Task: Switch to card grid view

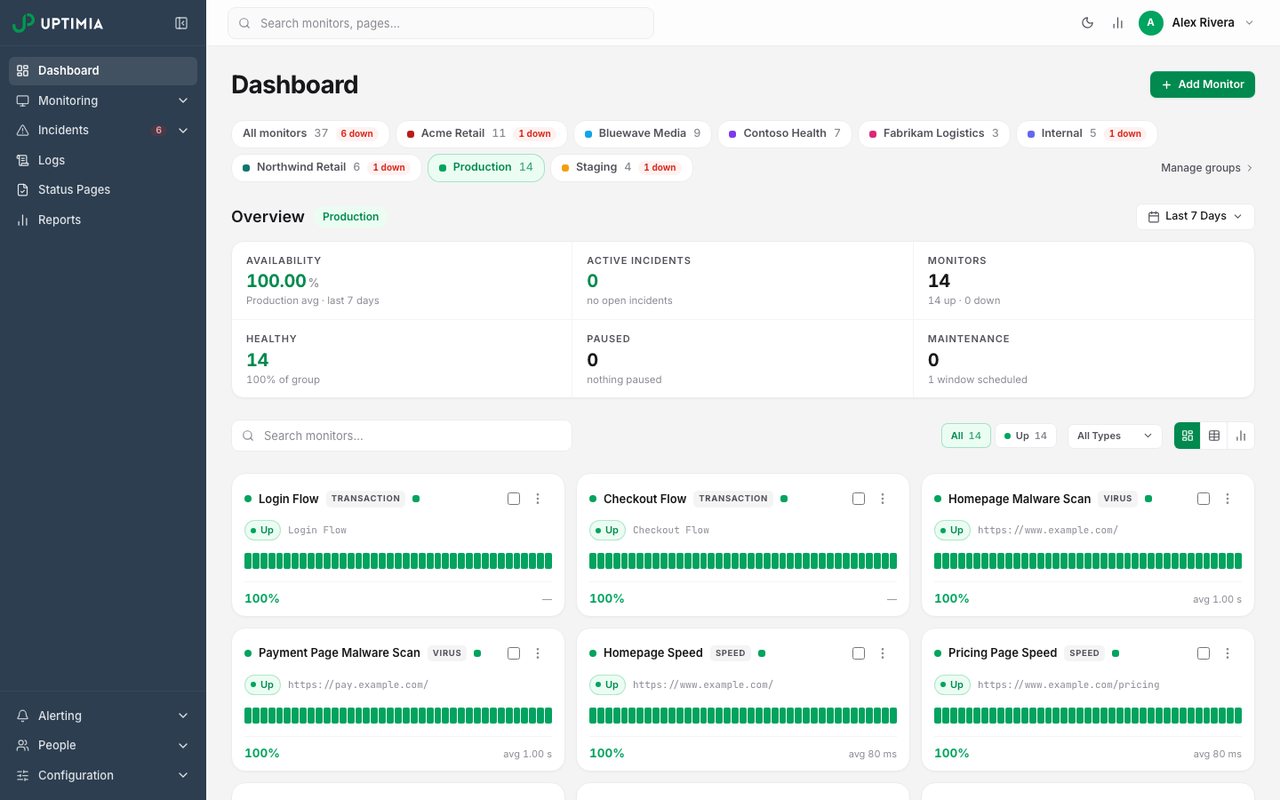Action: pos(1187,436)
